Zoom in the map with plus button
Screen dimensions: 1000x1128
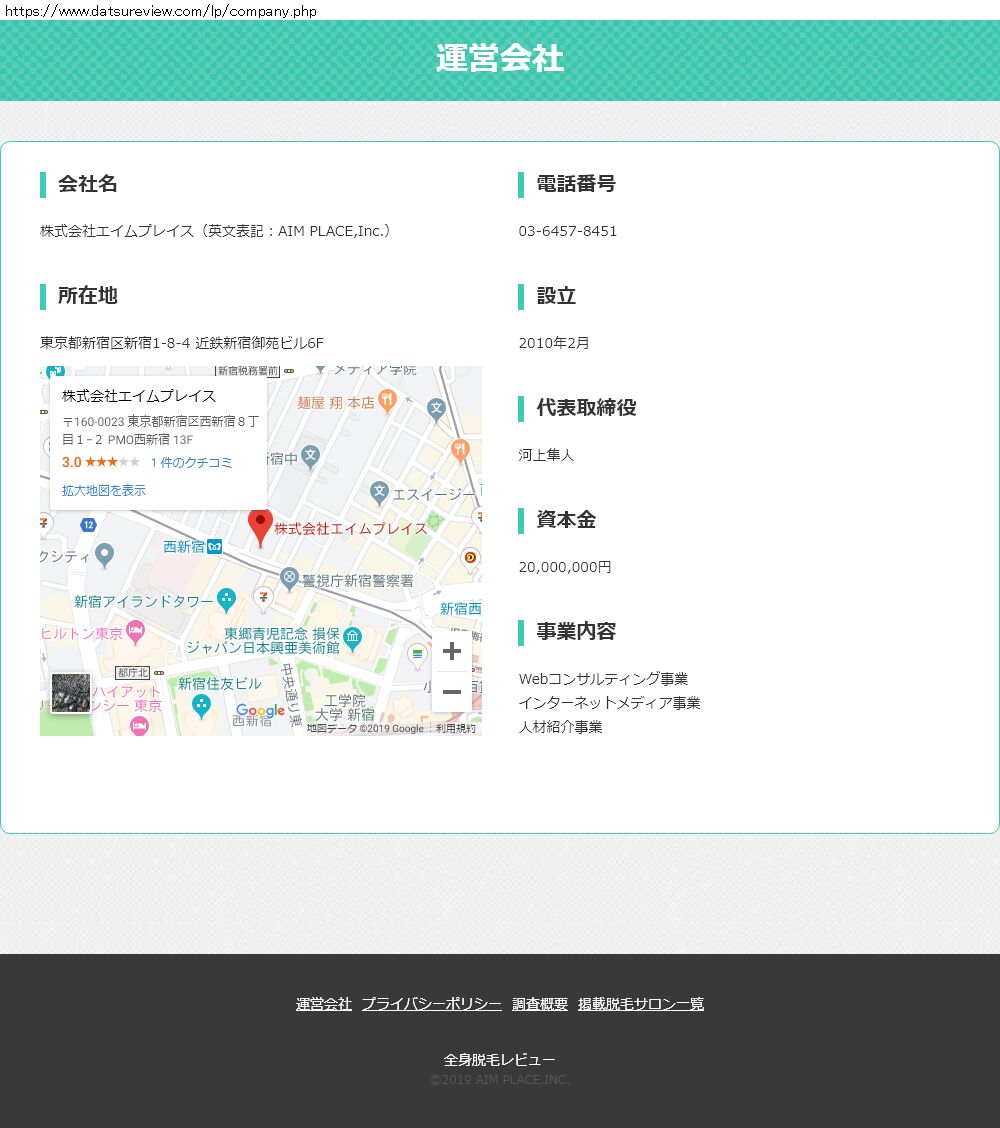451,651
